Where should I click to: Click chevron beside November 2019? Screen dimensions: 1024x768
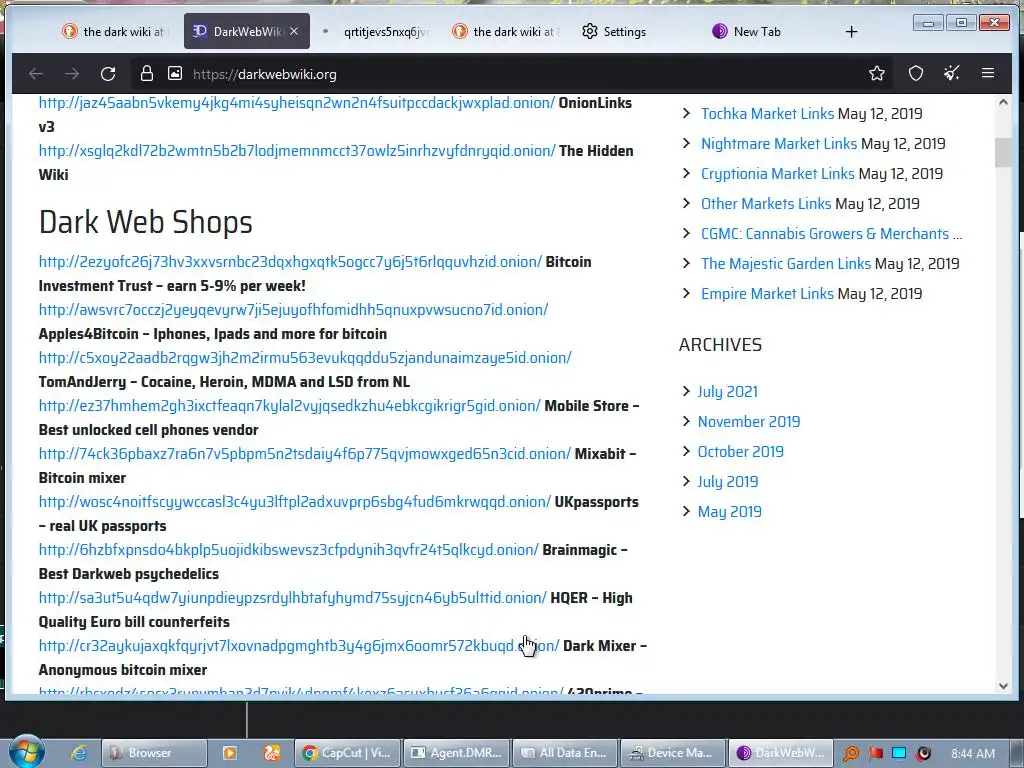coord(686,421)
